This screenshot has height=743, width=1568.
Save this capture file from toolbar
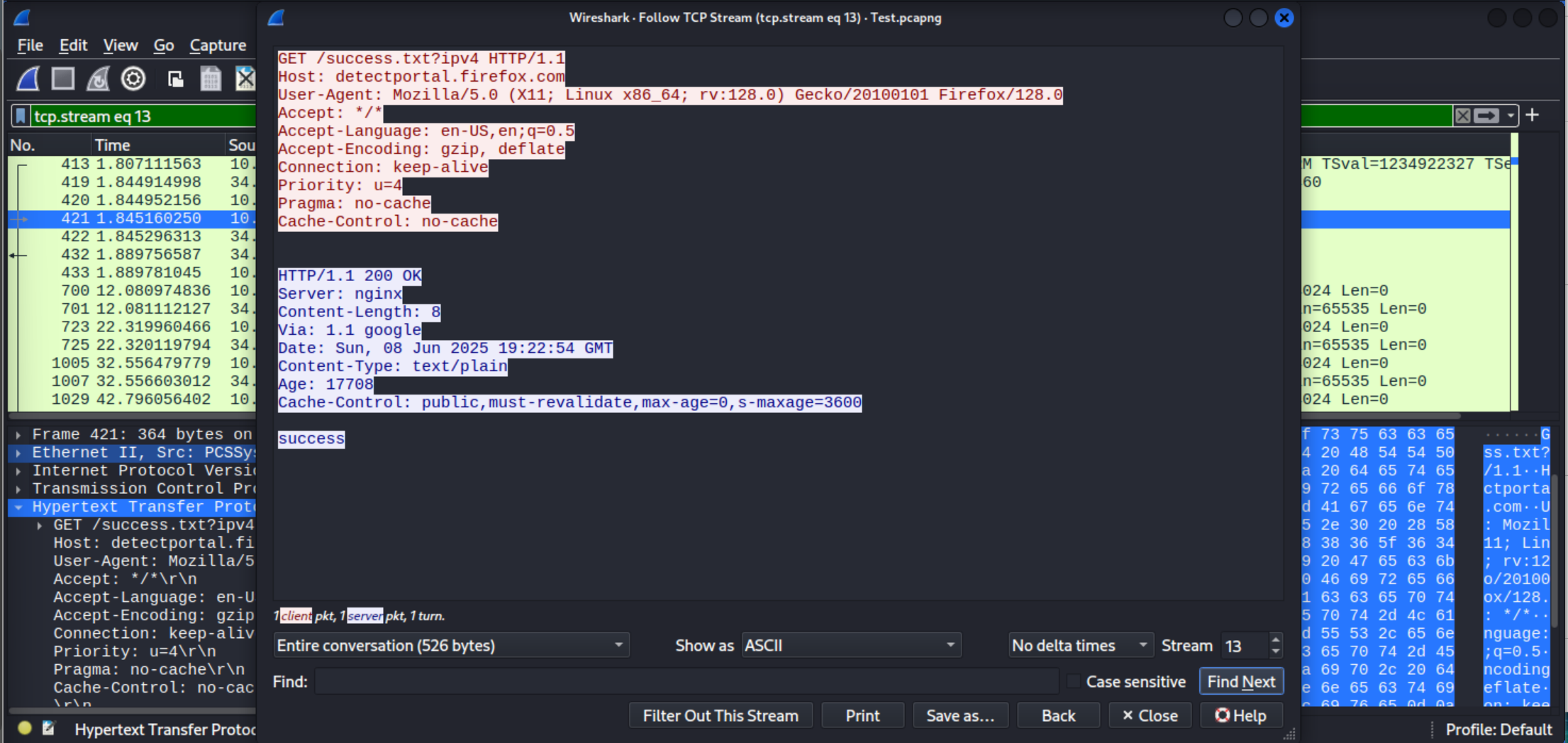click(x=211, y=79)
